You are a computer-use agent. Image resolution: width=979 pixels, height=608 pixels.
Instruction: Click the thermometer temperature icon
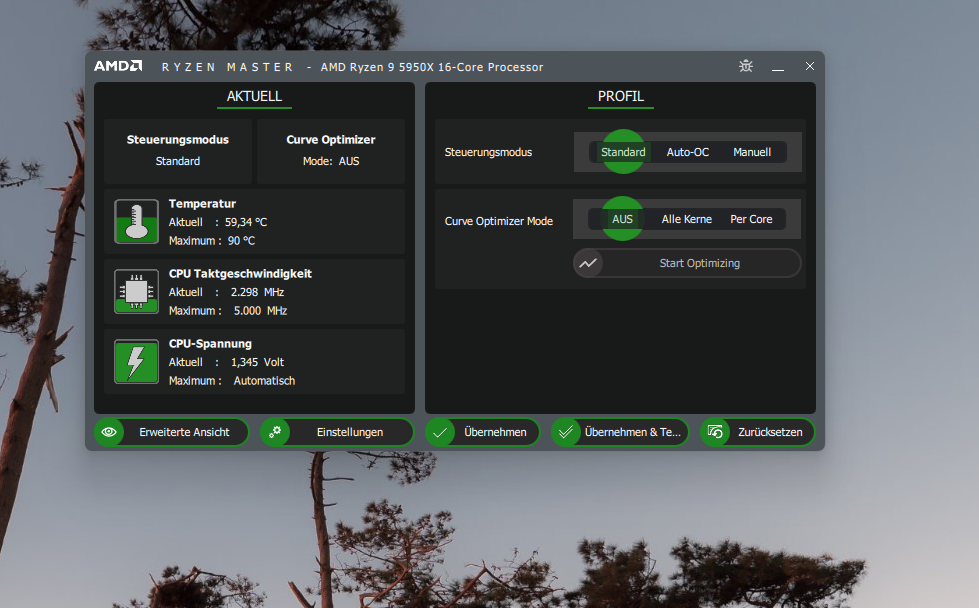[x=136, y=222]
